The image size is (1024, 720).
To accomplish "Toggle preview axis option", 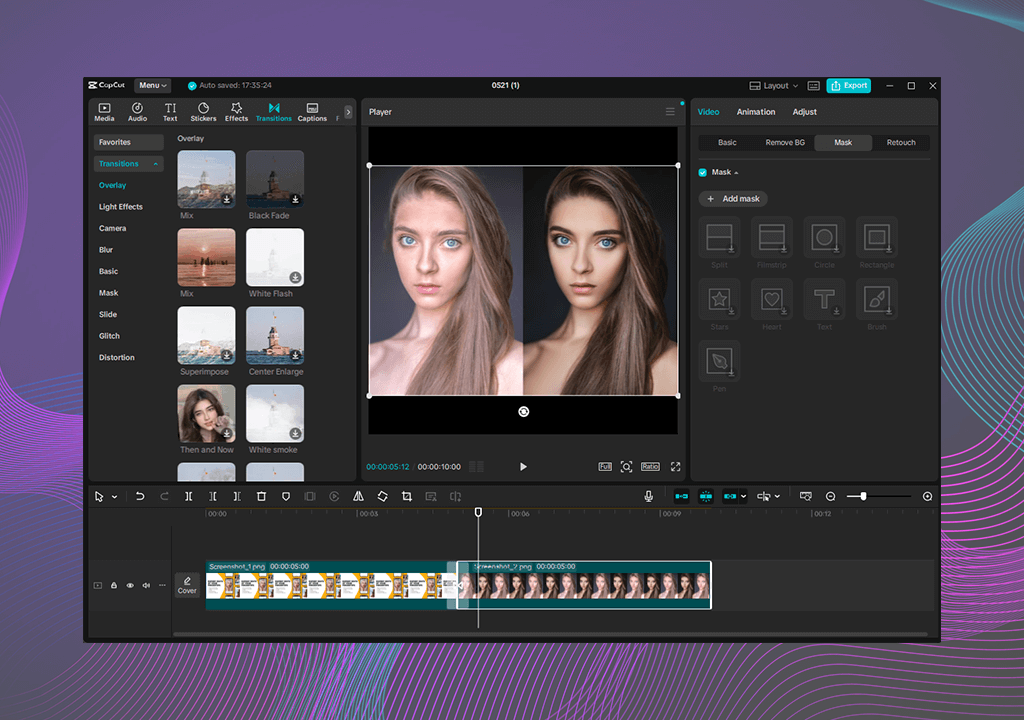I will click(763, 497).
